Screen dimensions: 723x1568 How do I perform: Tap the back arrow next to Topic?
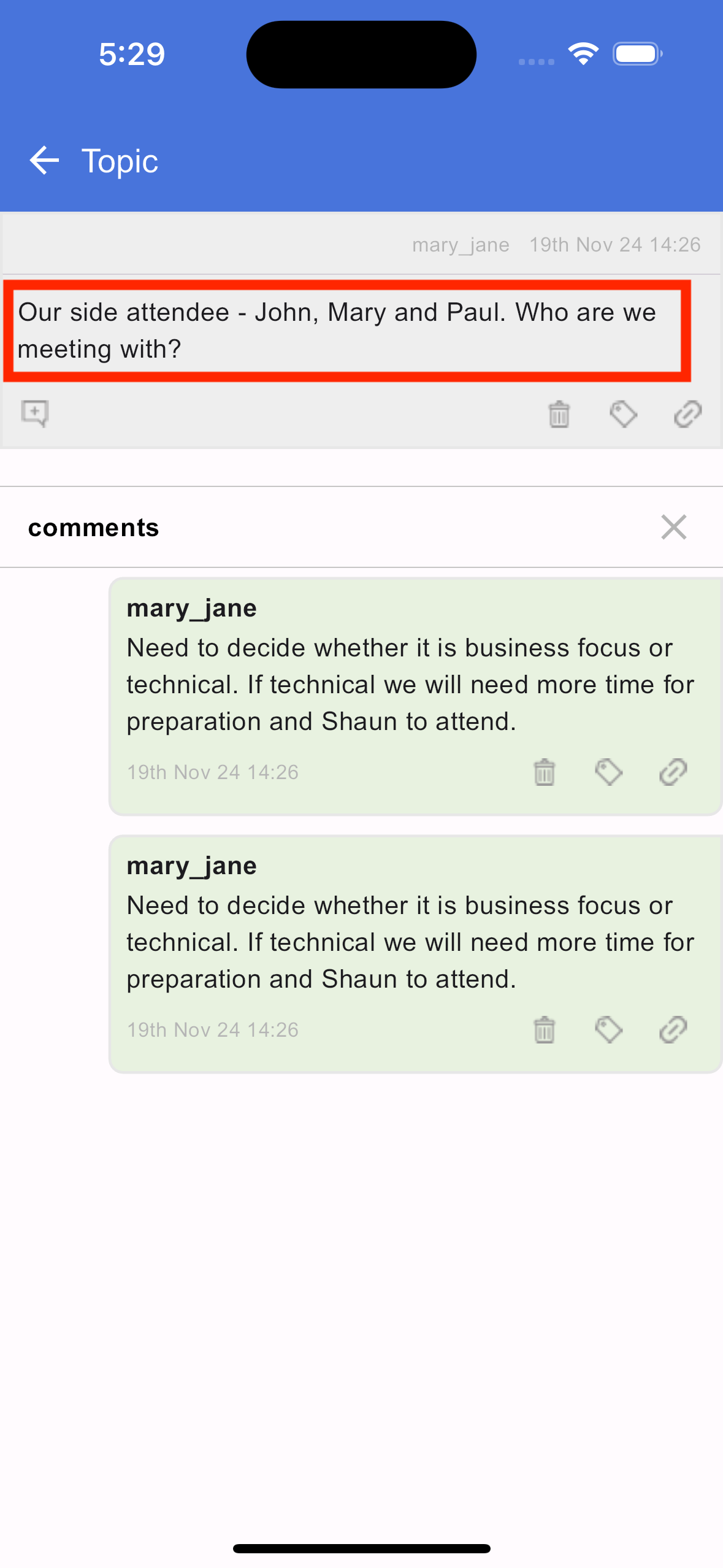[x=44, y=161]
